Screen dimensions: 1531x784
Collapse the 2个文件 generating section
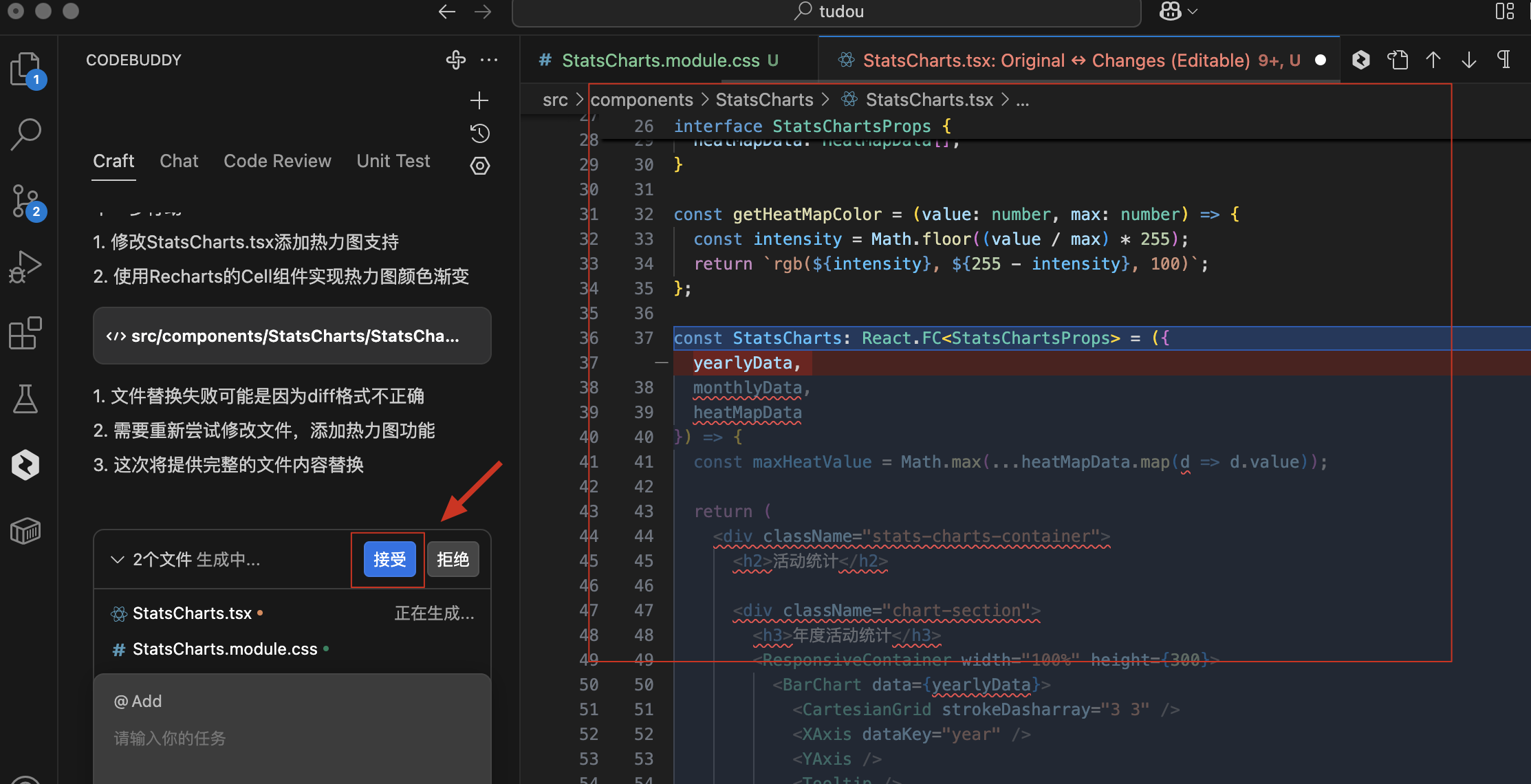tap(117, 559)
